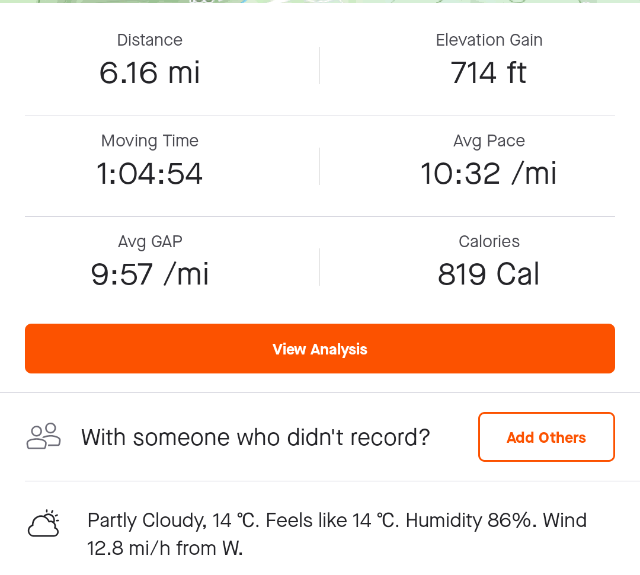Select the Moving Time label
The width and height of the screenshot is (640, 575).
pyautogui.click(x=150, y=141)
